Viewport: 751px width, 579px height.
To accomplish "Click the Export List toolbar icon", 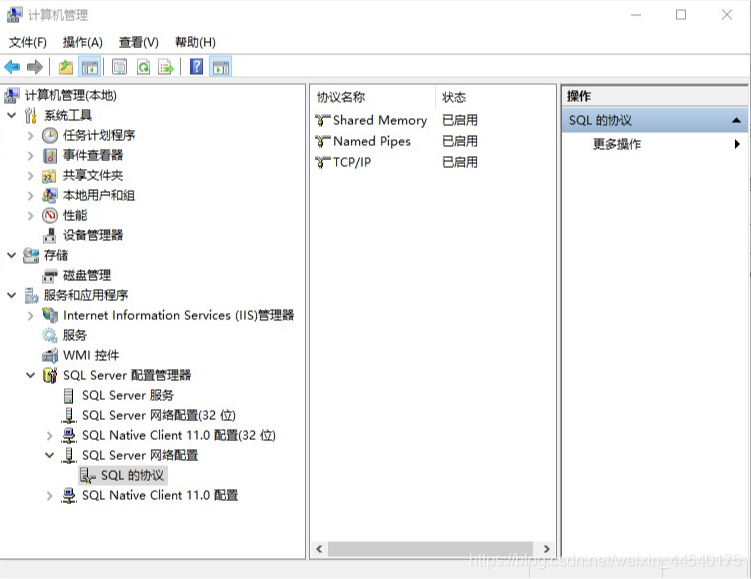I will pyautogui.click(x=166, y=67).
